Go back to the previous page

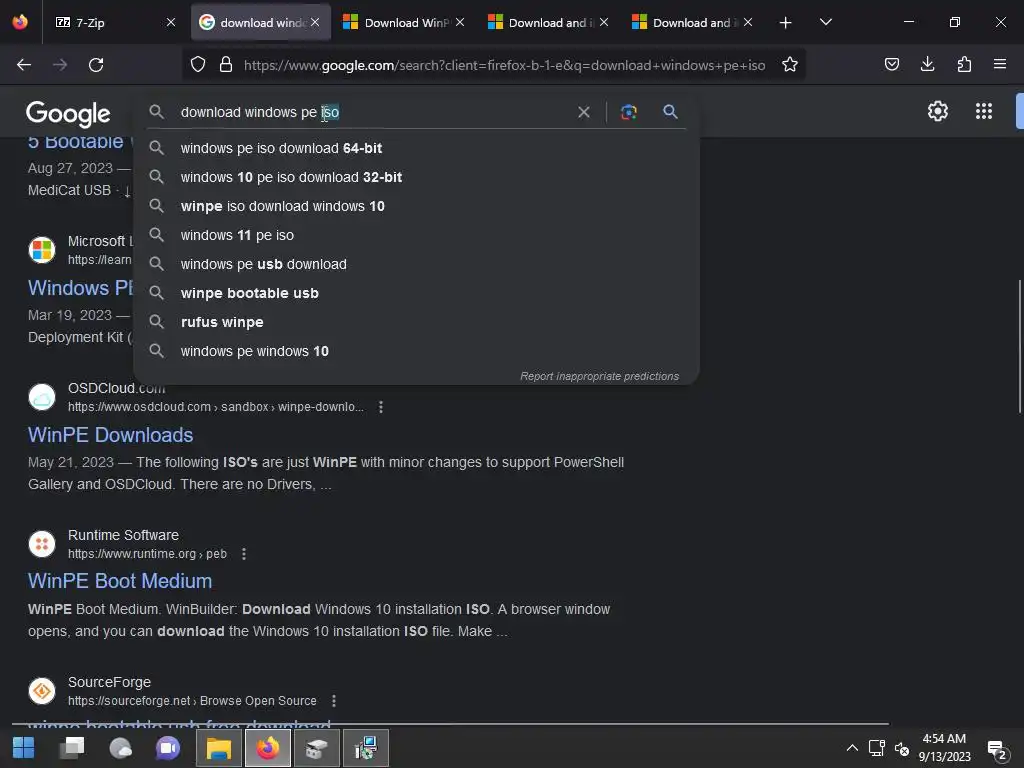click(24, 65)
